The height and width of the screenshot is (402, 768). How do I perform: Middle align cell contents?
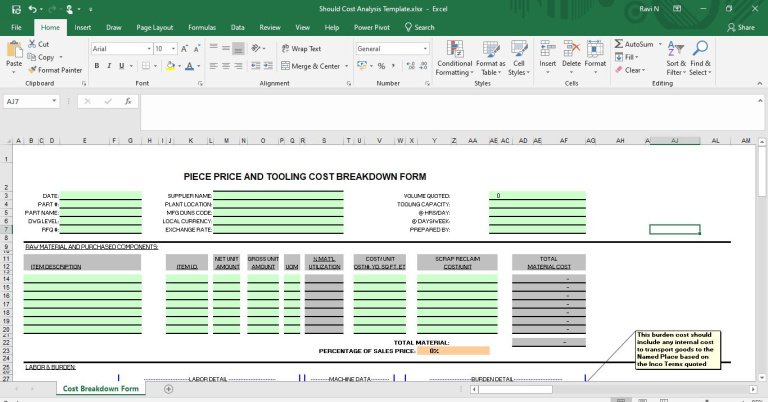pyautogui.click(x=226, y=48)
